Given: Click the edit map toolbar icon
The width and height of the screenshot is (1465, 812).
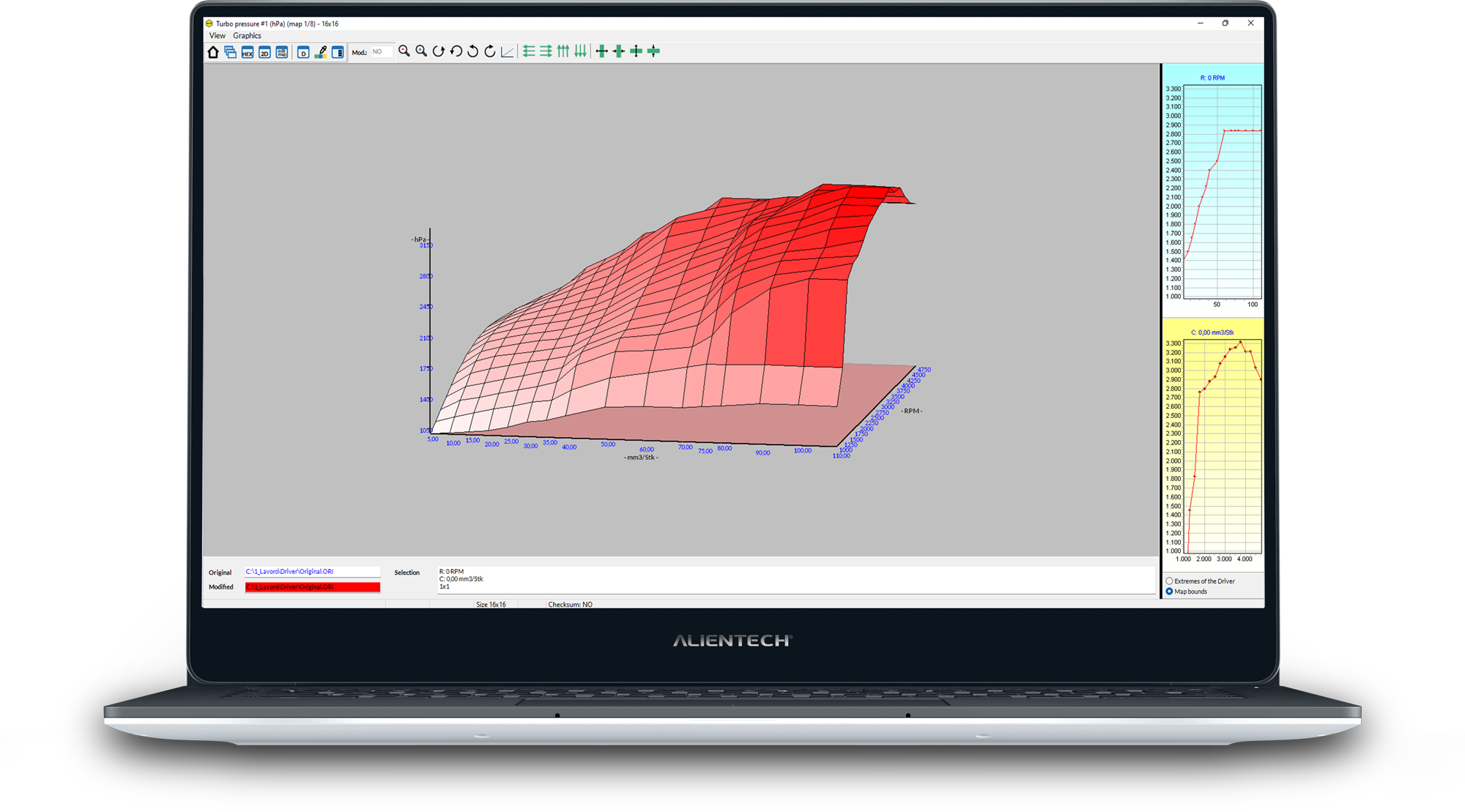Looking at the screenshot, I should [282, 52].
